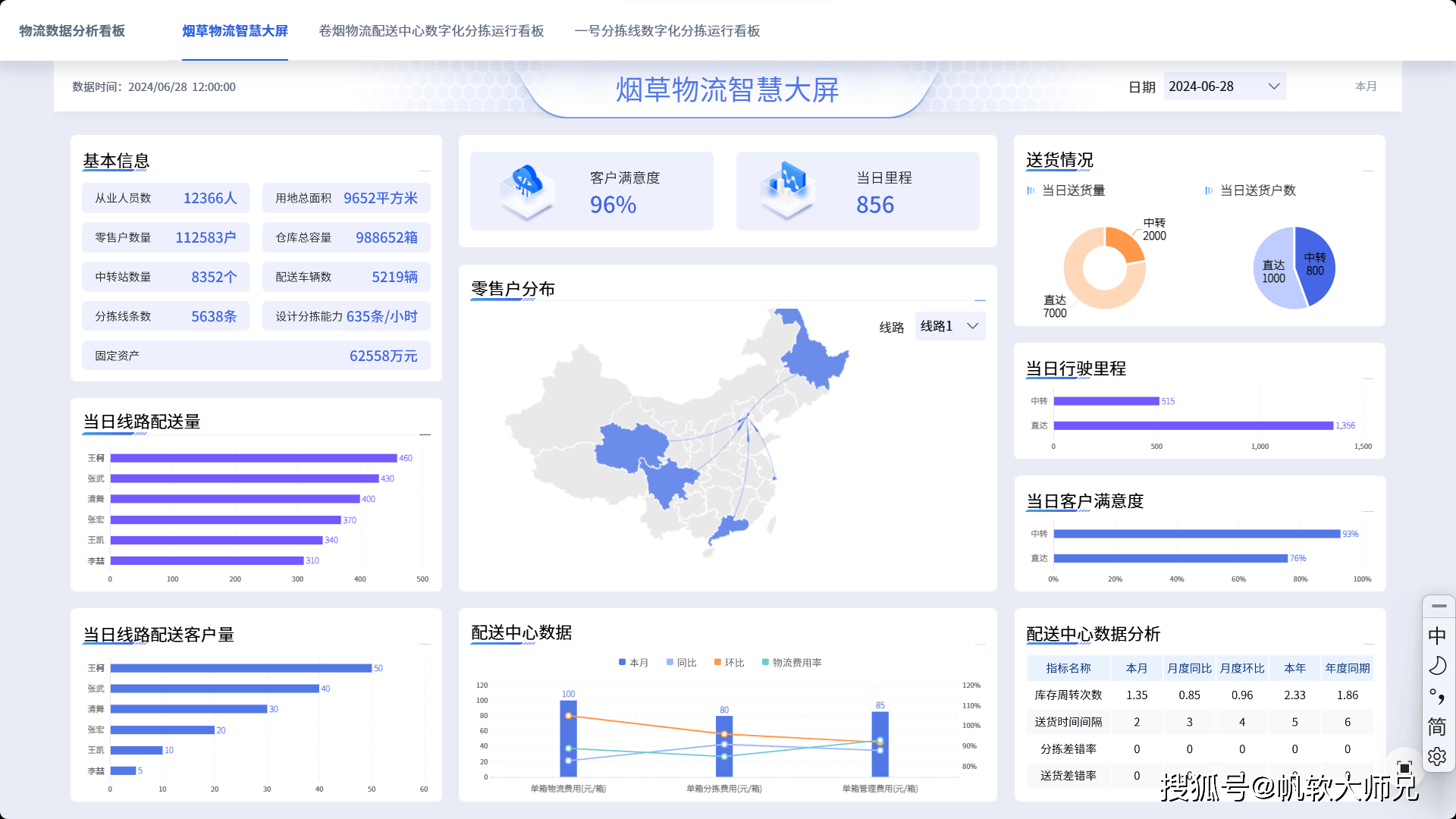Click the 本月 button top right

click(1366, 86)
